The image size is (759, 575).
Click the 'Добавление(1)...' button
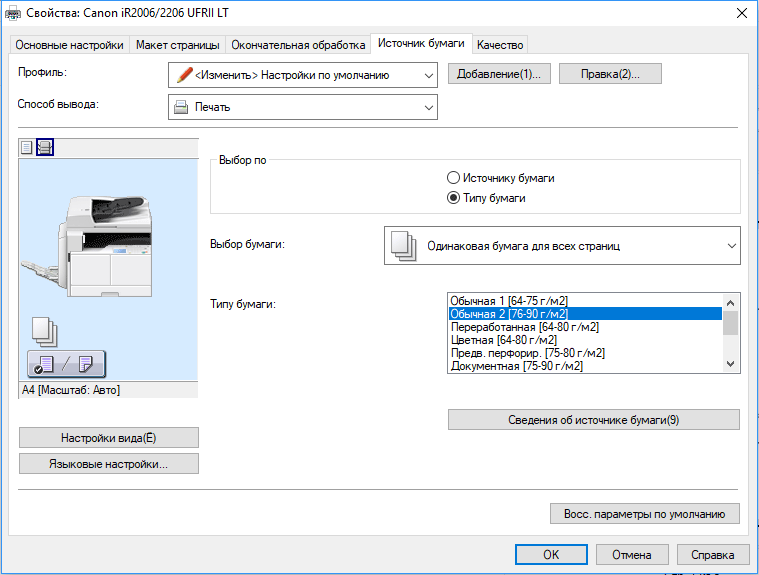pyautogui.click(x=499, y=74)
